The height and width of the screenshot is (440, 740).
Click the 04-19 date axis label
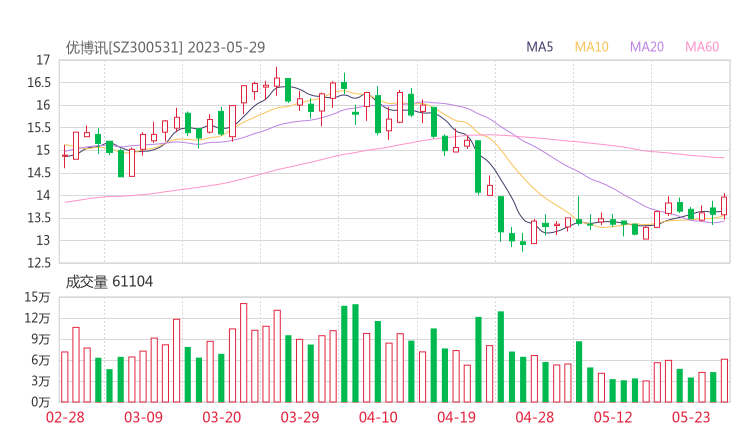click(456, 417)
